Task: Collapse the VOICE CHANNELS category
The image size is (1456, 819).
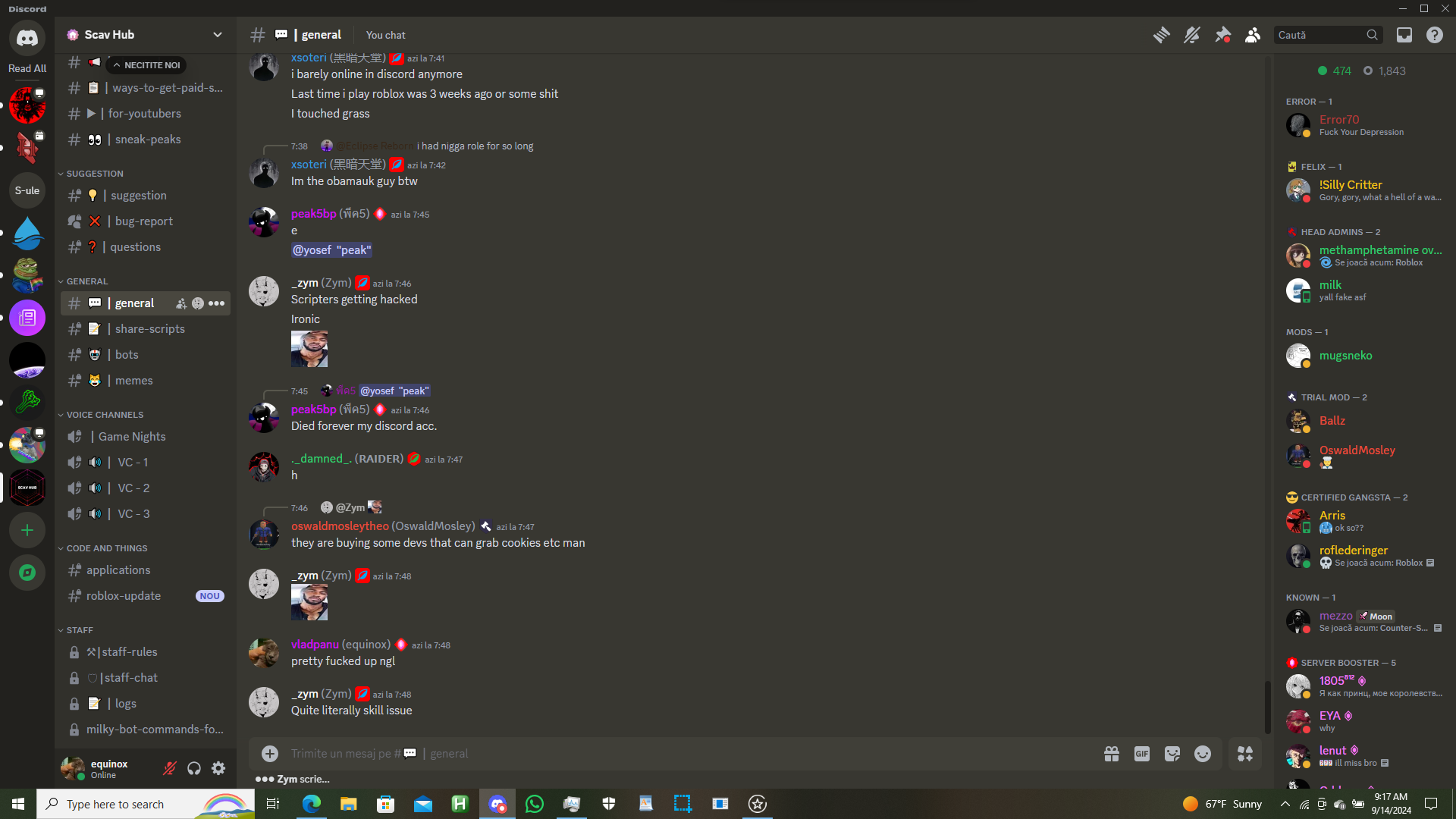Action: click(x=105, y=415)
